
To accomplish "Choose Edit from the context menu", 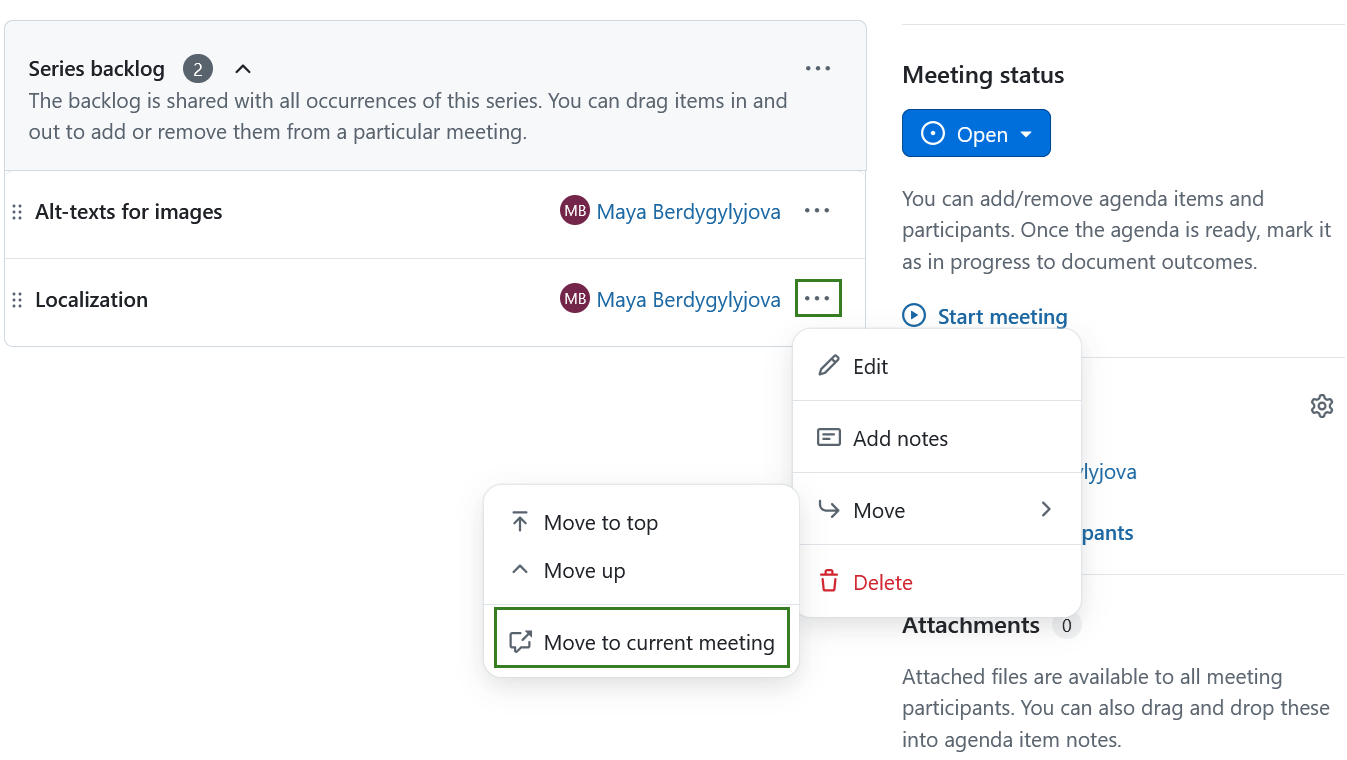I will click(x=870, y=366).
